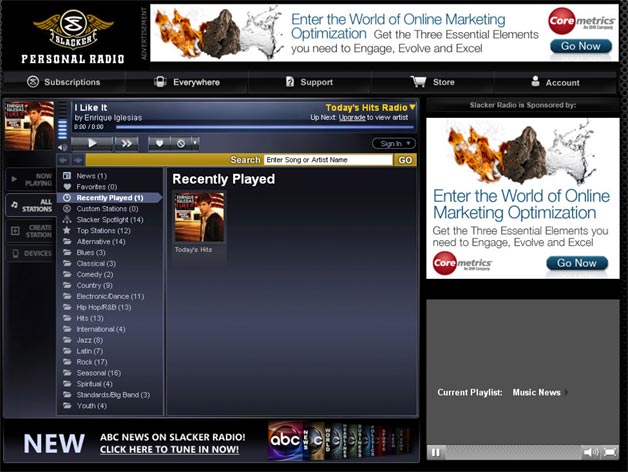Select Recently Played (1) in the list
The width and height of the screenshot is (628, 472).
point(109,198)
